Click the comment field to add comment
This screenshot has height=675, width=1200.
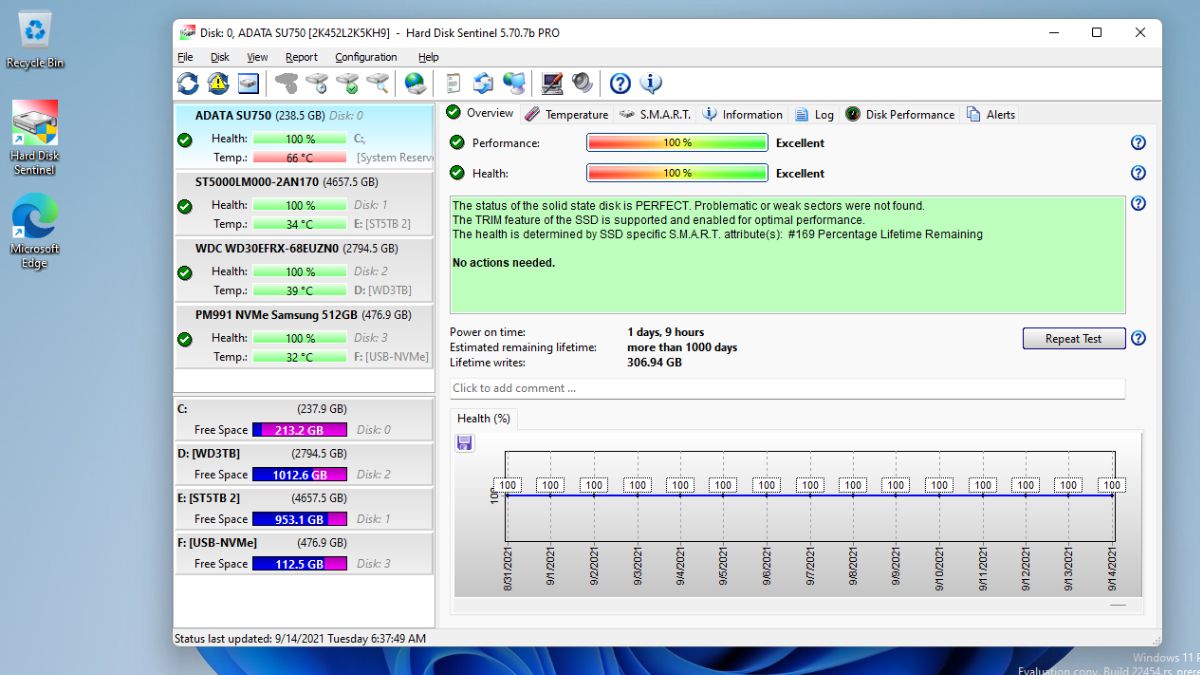(x=787, y=388)
